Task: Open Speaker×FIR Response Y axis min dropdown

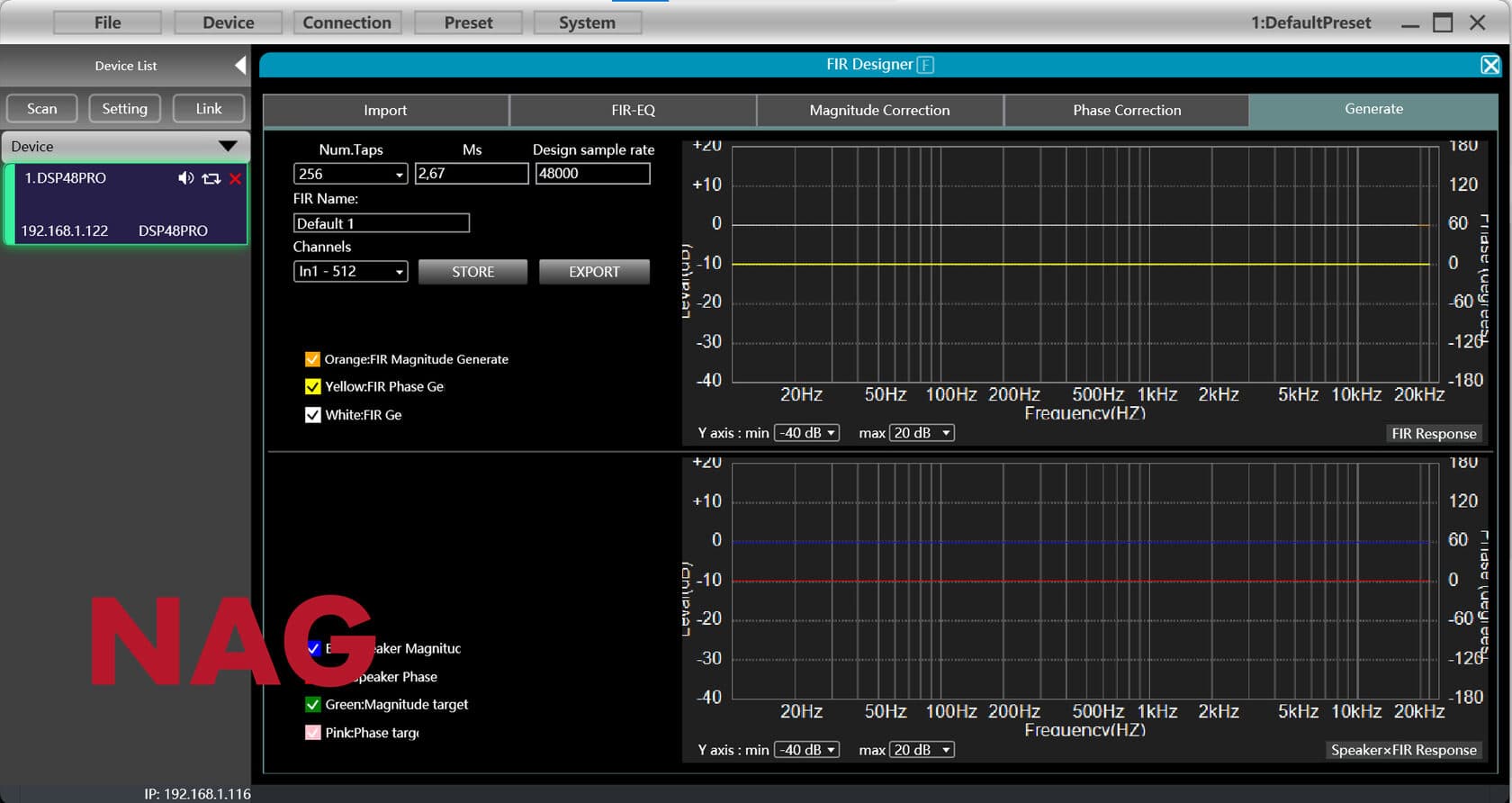Action: 806,750
